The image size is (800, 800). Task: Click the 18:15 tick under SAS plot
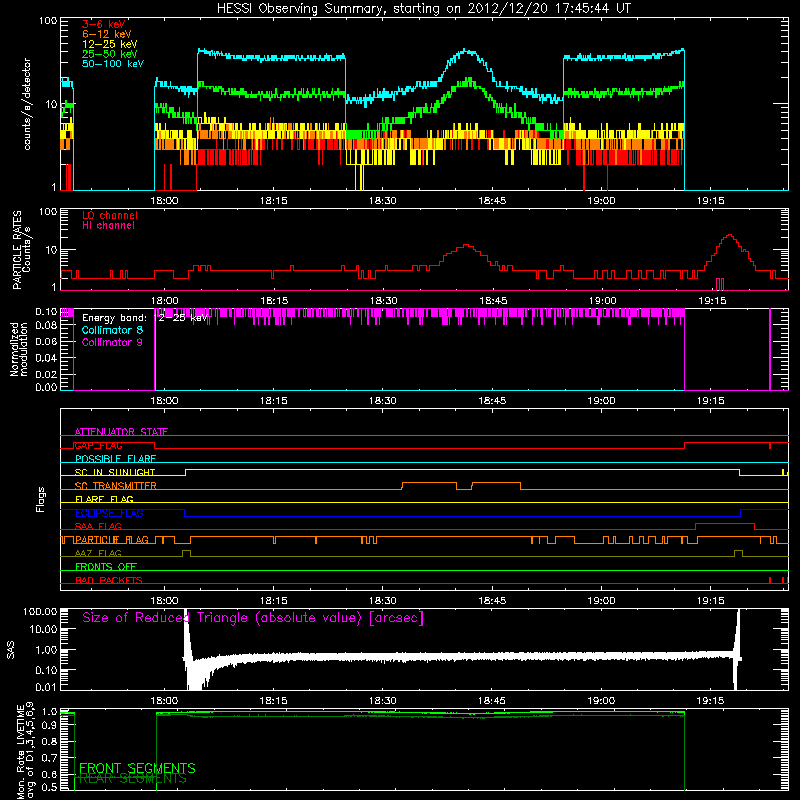click(273, 701)
